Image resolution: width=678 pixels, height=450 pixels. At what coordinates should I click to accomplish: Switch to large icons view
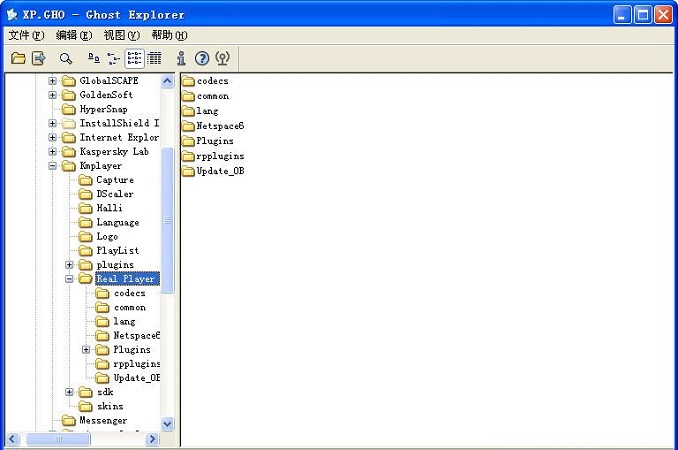click(x=94, y=58)
